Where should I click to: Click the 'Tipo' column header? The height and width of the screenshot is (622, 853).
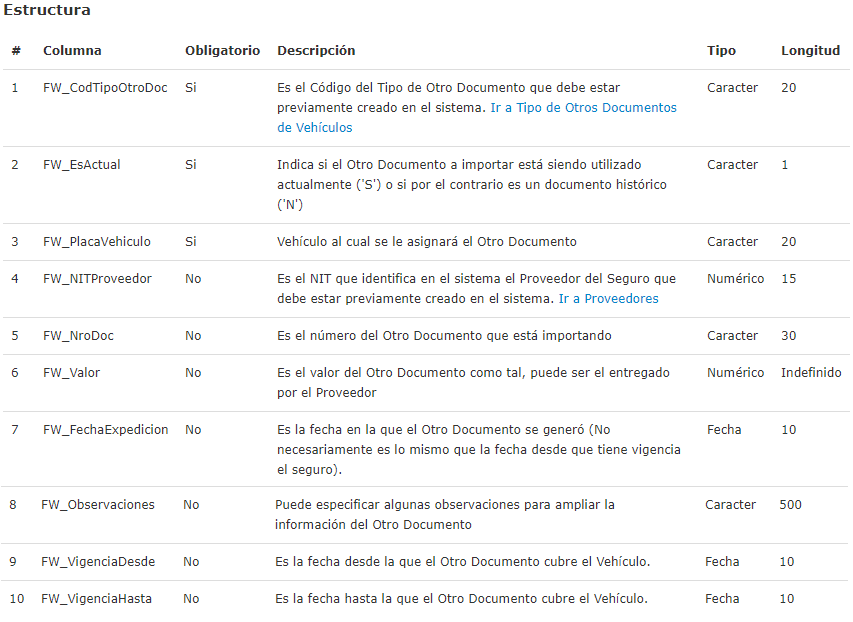[x=721, y=51]
